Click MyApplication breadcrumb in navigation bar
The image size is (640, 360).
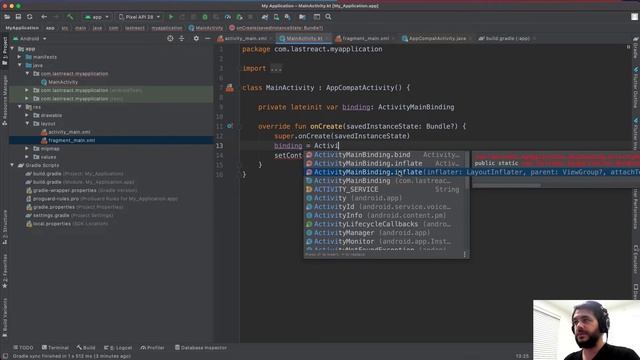[x=22, y=28]
